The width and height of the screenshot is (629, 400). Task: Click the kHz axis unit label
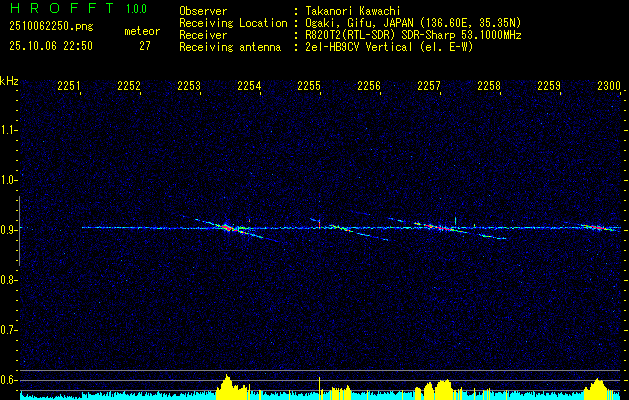coord(9,81)
